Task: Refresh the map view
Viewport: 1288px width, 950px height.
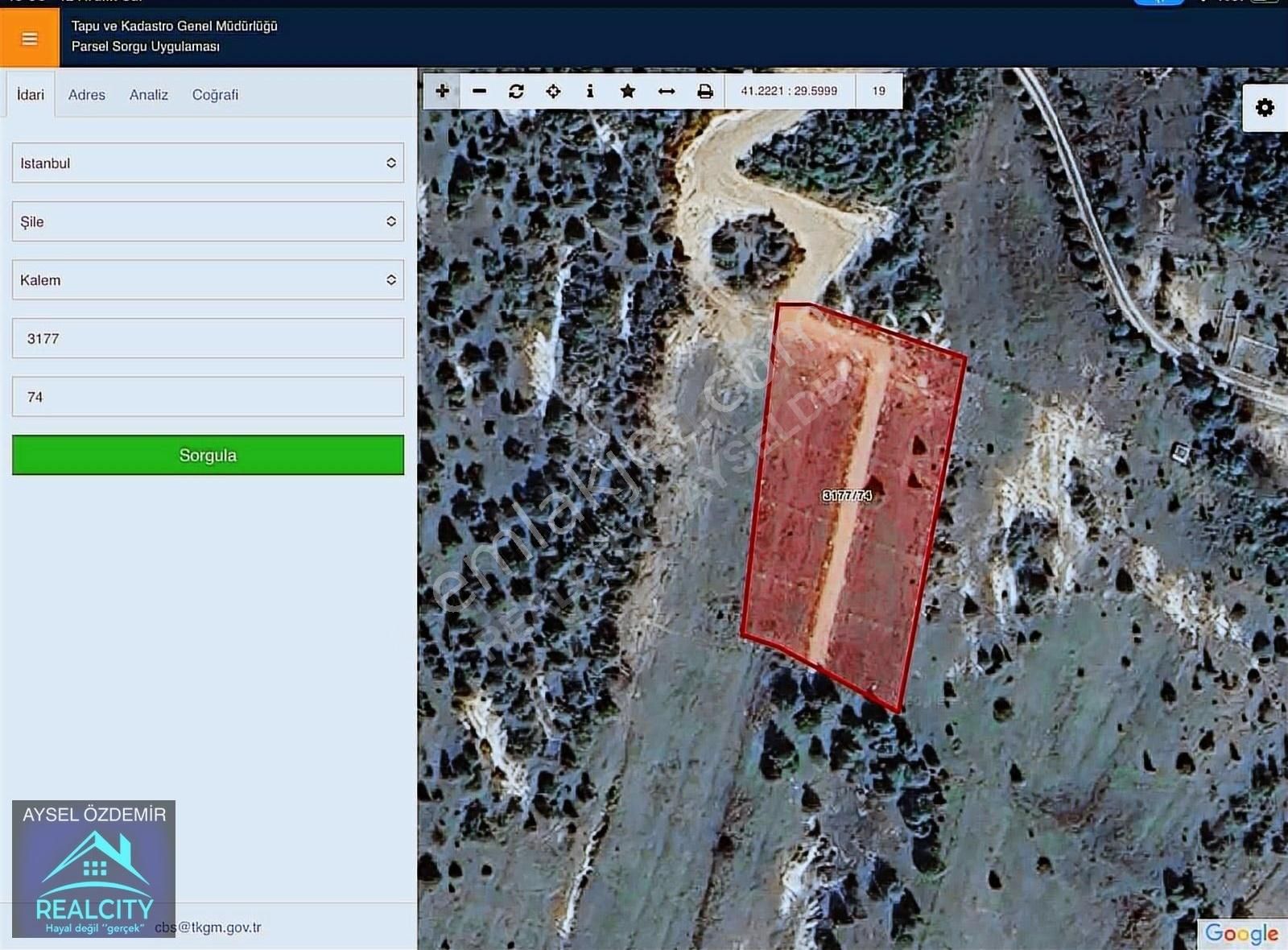Action: pos(516,91)
